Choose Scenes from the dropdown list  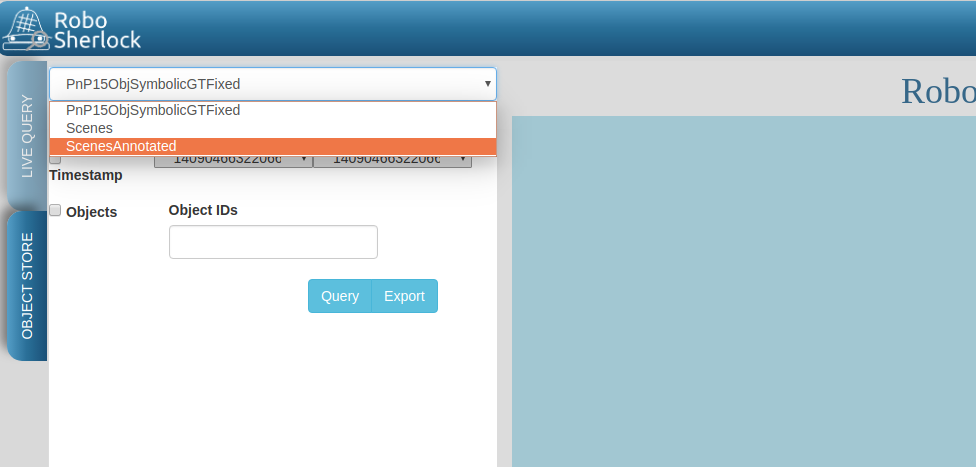click(273, 128)
